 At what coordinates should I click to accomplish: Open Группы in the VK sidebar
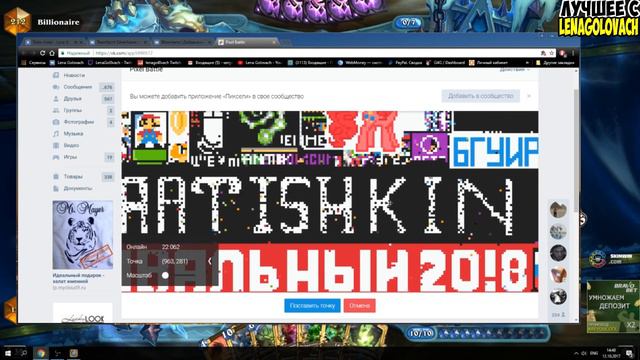coord(73,110)
